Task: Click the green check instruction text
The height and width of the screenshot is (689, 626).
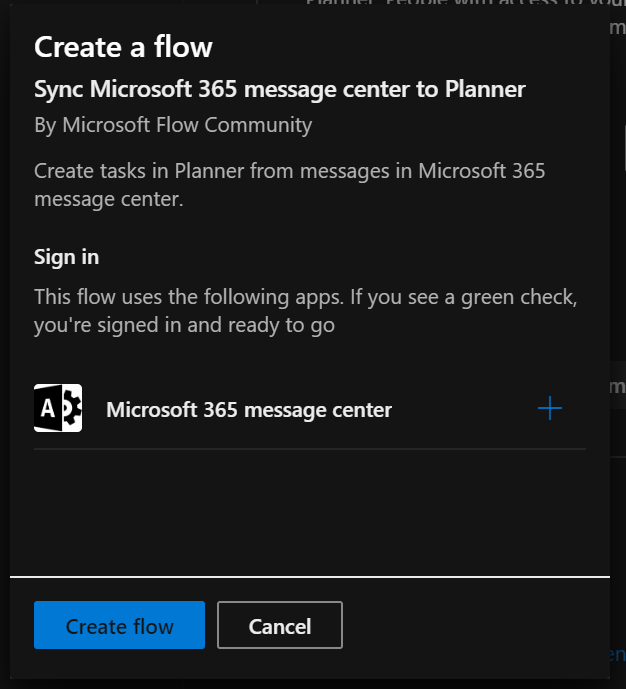Action: tap(306, 310)
